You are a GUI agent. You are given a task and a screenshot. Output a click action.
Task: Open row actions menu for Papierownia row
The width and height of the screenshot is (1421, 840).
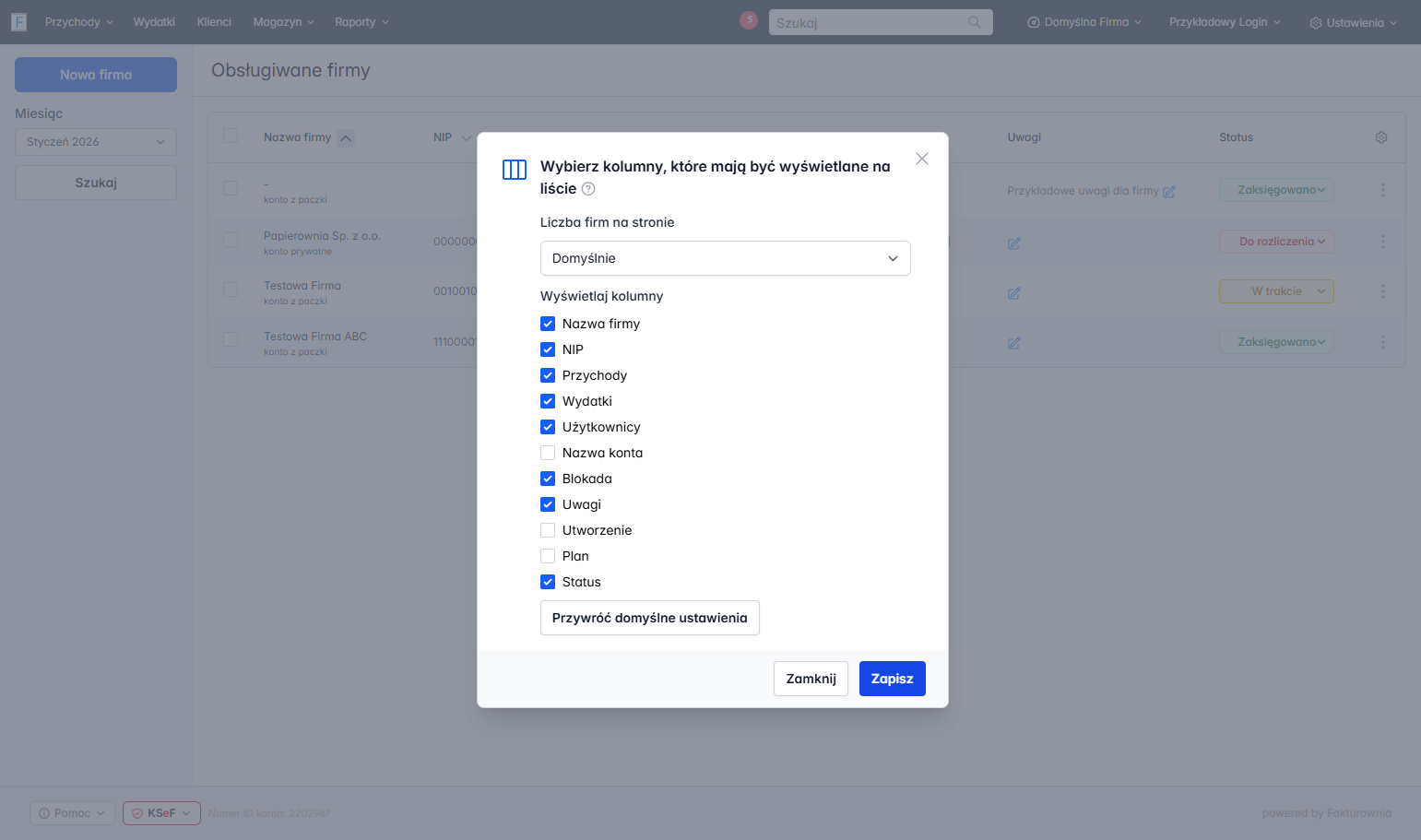(1383, 242)
